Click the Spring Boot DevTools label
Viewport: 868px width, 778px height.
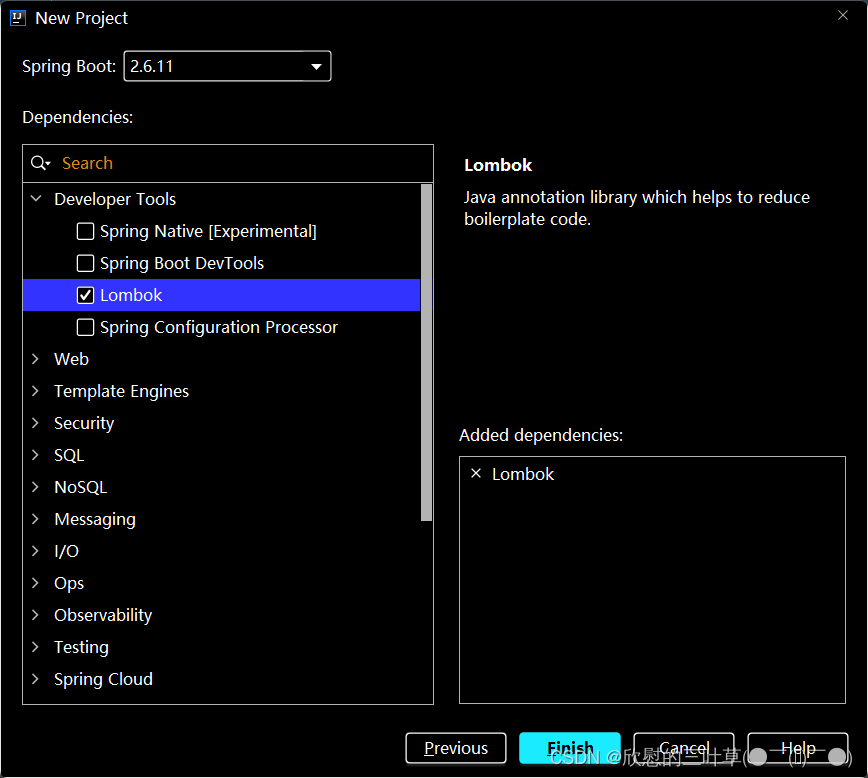182,264
